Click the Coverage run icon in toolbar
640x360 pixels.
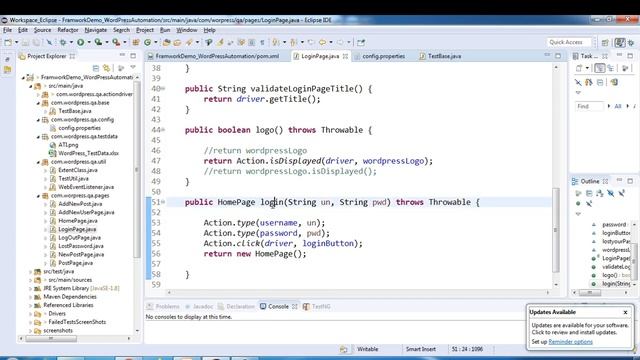tap(98, 42)
